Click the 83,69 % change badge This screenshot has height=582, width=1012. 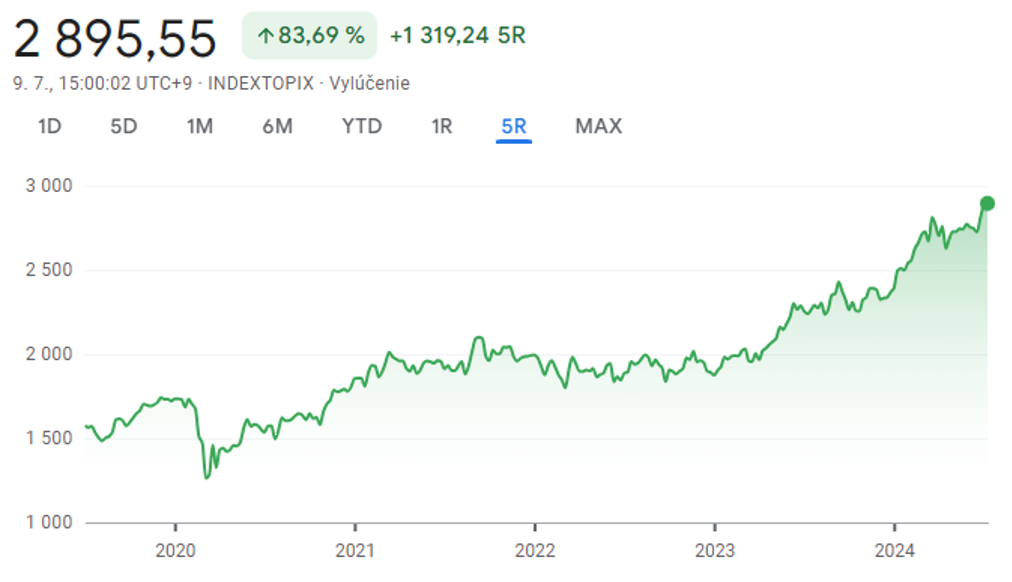(310, 36)
